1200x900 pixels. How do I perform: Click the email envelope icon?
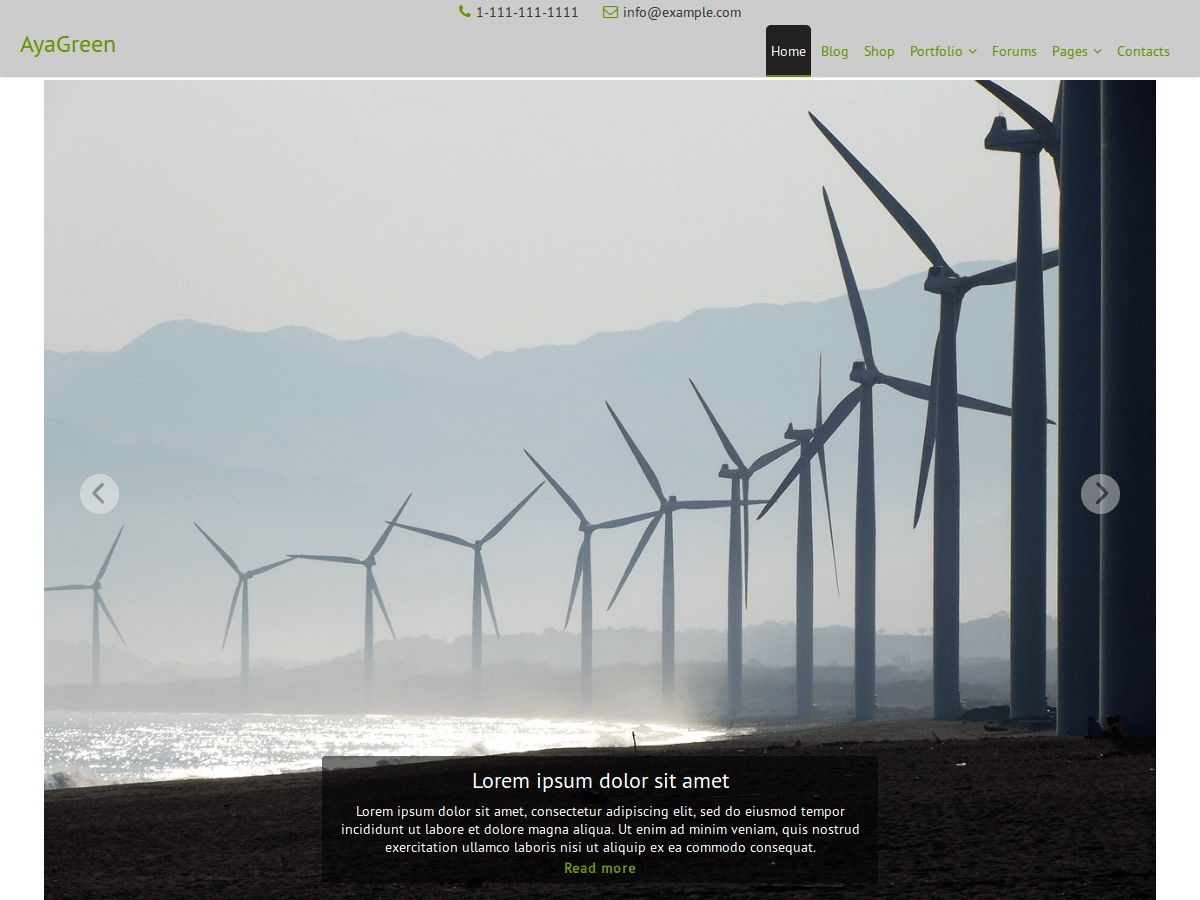[x=610, y=12]
